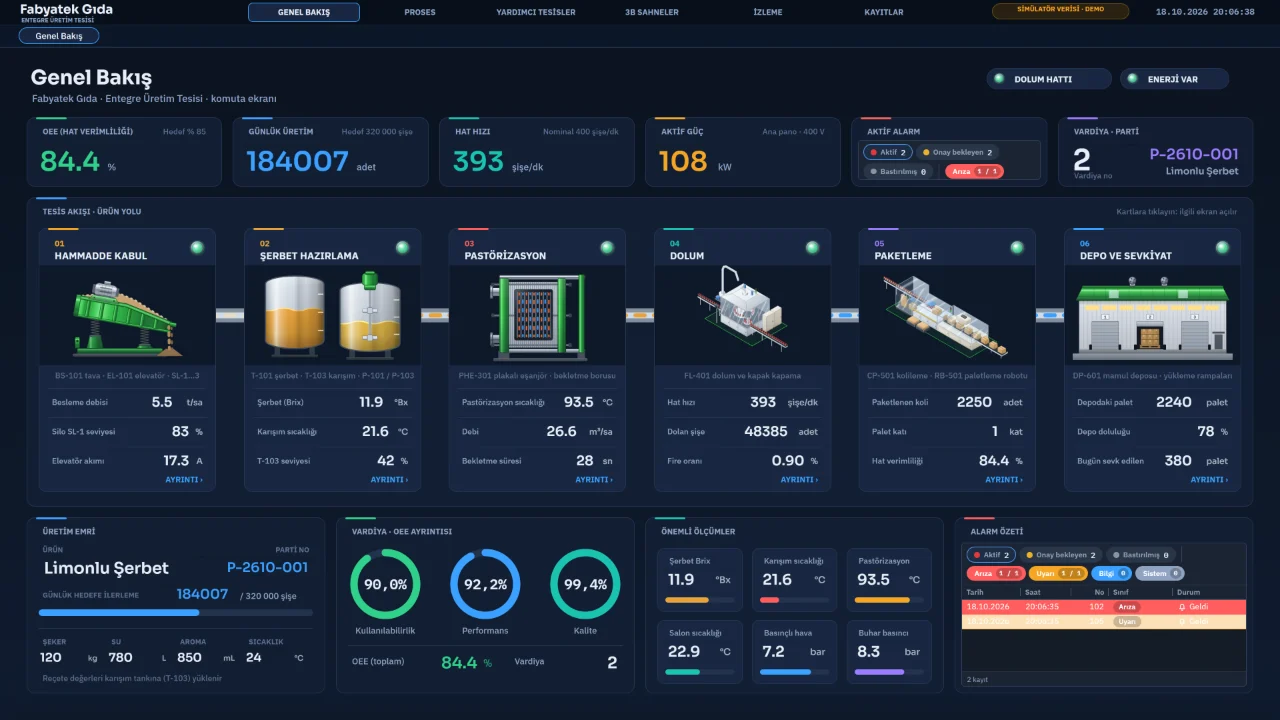The image size is (1280, 720).
Task: Open the Depo ve Sevkiyat warehouse illustration
Action: click(x=1152, y=316)
